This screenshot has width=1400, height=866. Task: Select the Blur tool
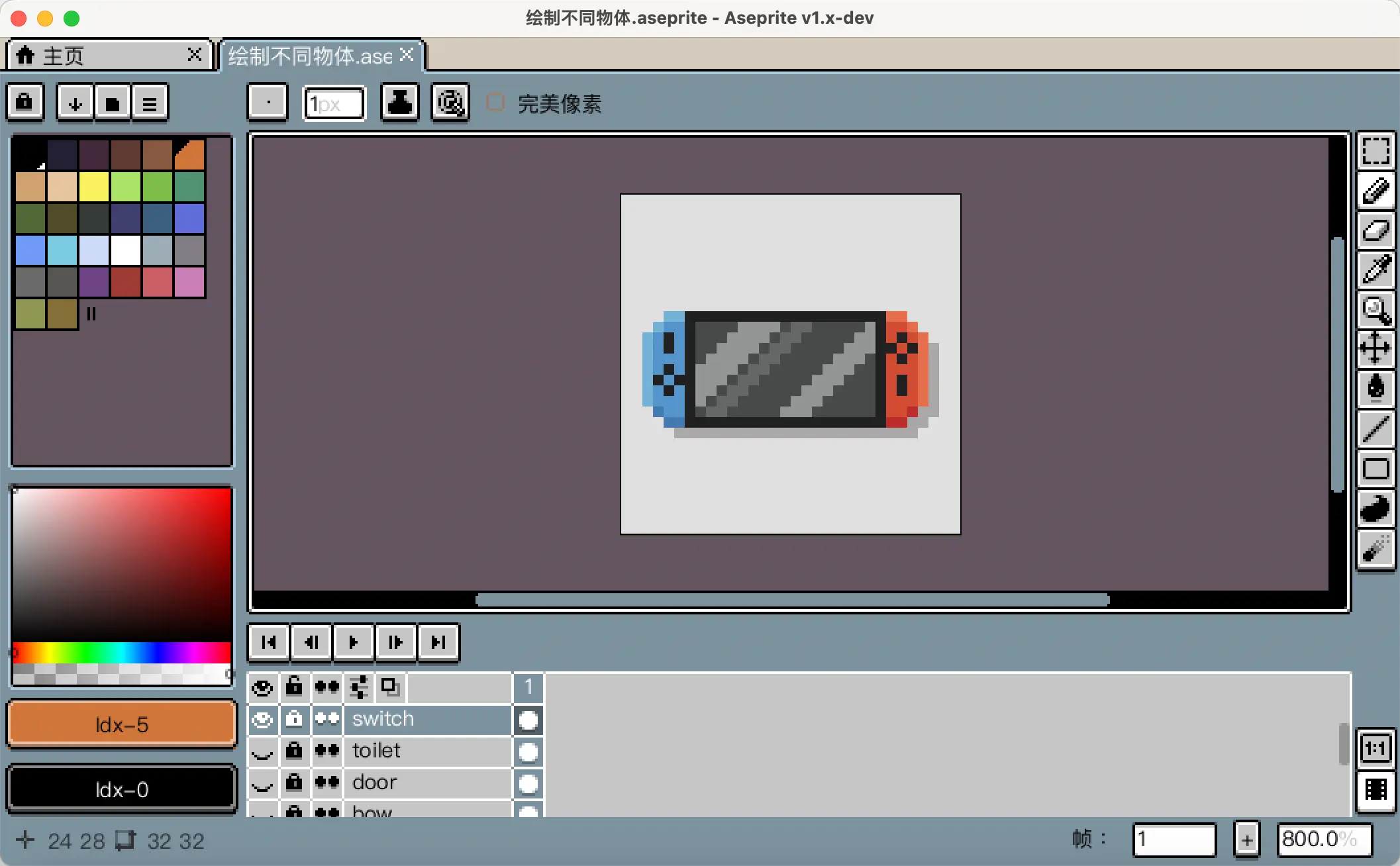[x=1375, y=548]
